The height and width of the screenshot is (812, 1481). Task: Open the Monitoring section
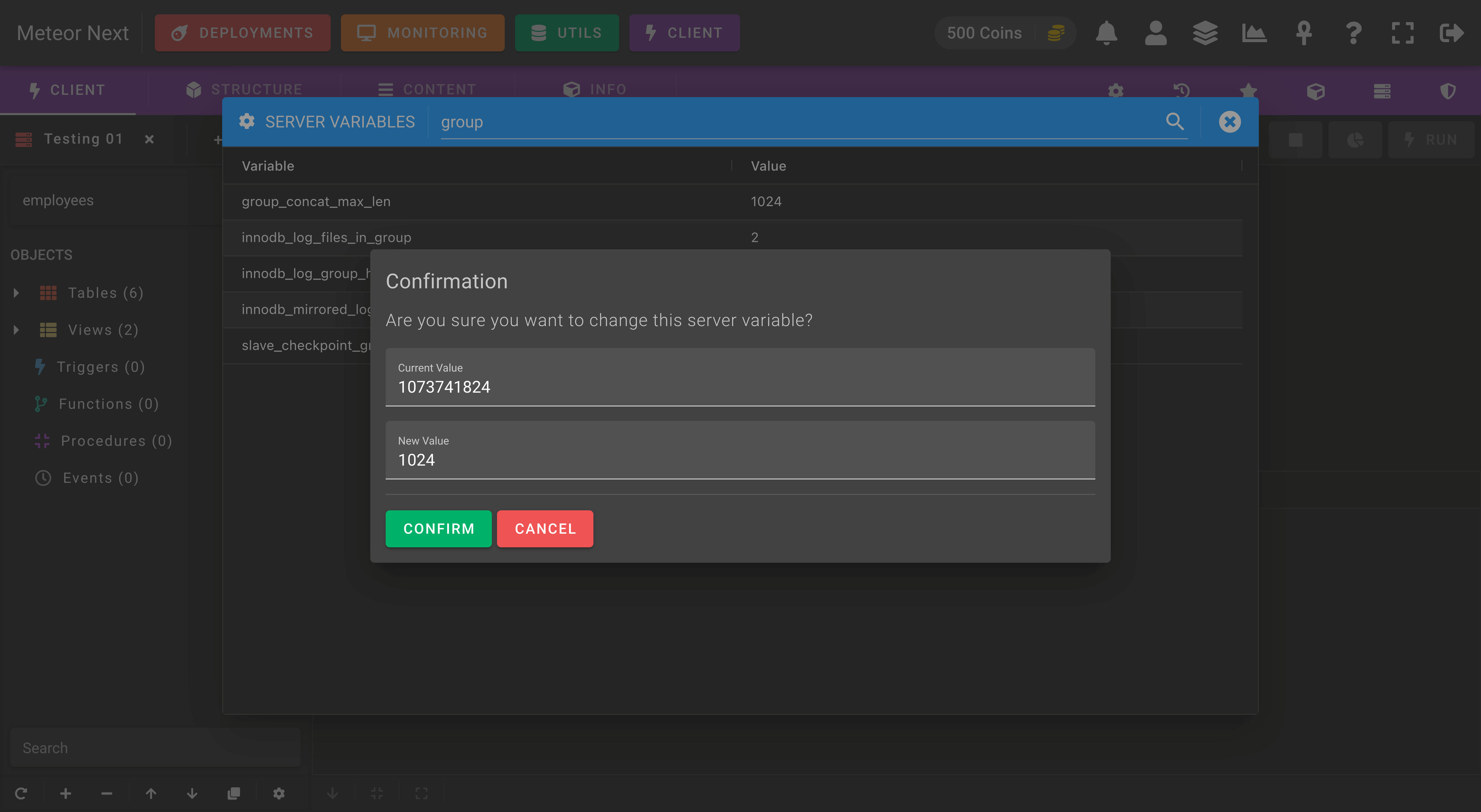pyautogui.click(x=422, y=33)
